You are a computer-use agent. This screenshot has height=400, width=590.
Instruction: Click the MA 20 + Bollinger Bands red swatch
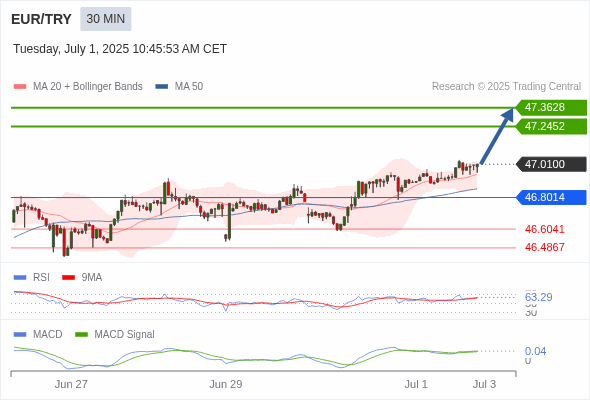coord(20,87)
